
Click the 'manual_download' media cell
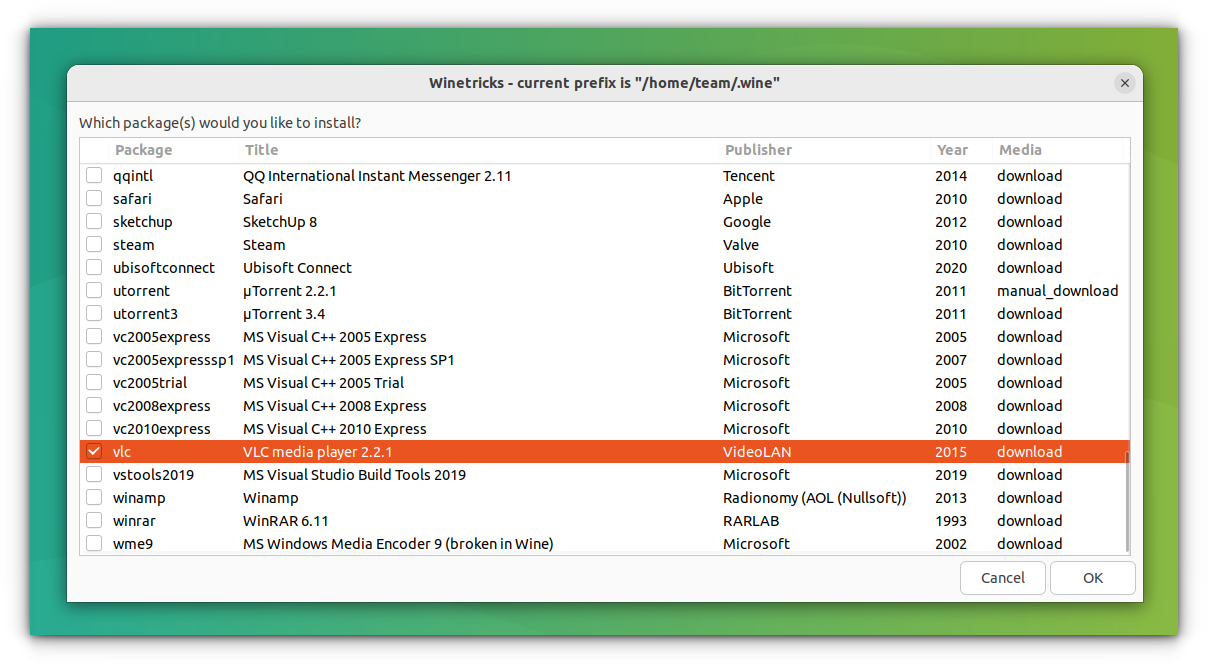coord(1058,291)
